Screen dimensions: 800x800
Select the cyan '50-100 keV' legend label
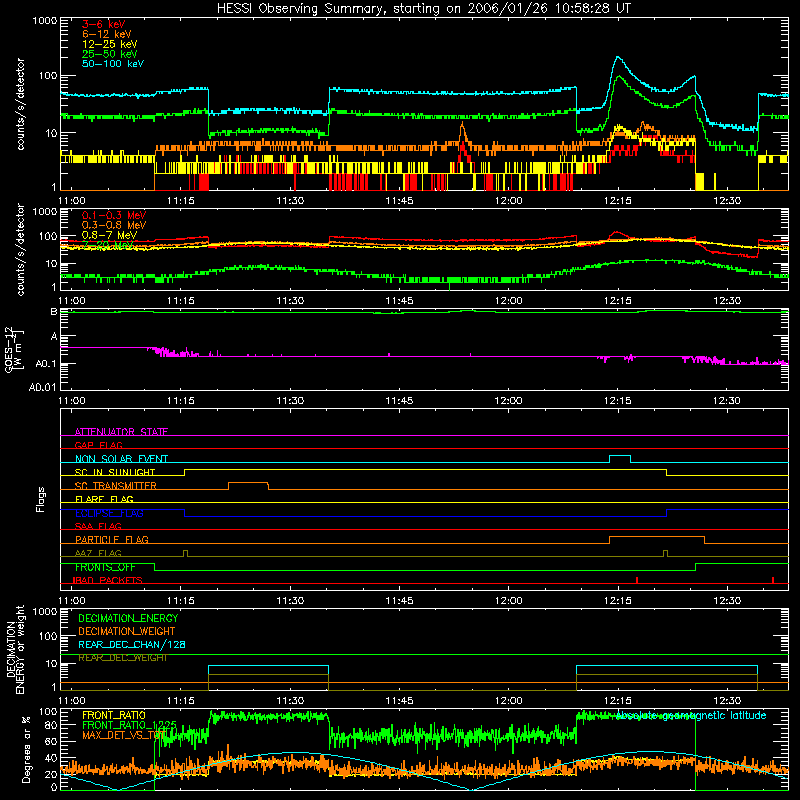(113, 64)
